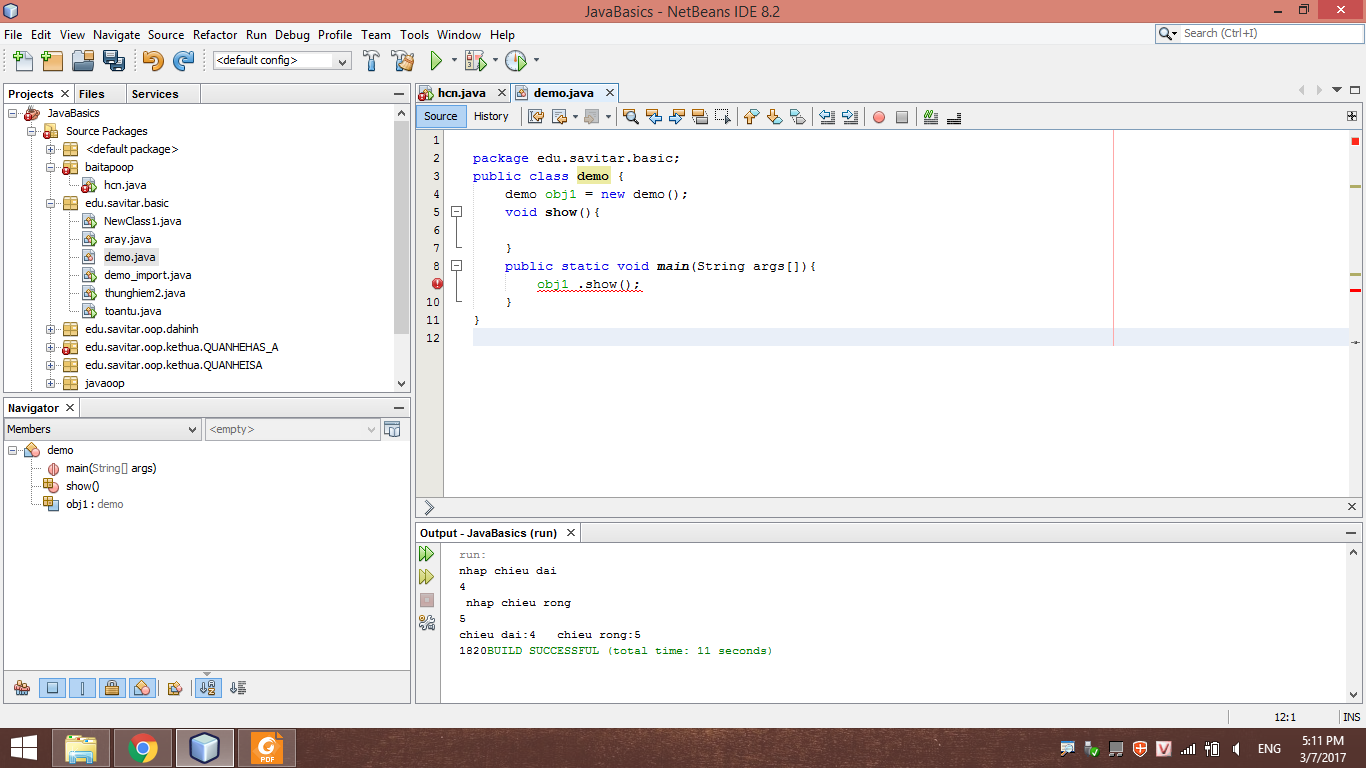The image size is (1366, 768).
Task: Toggle Show Static Members in Navigator
Action: 83,688
